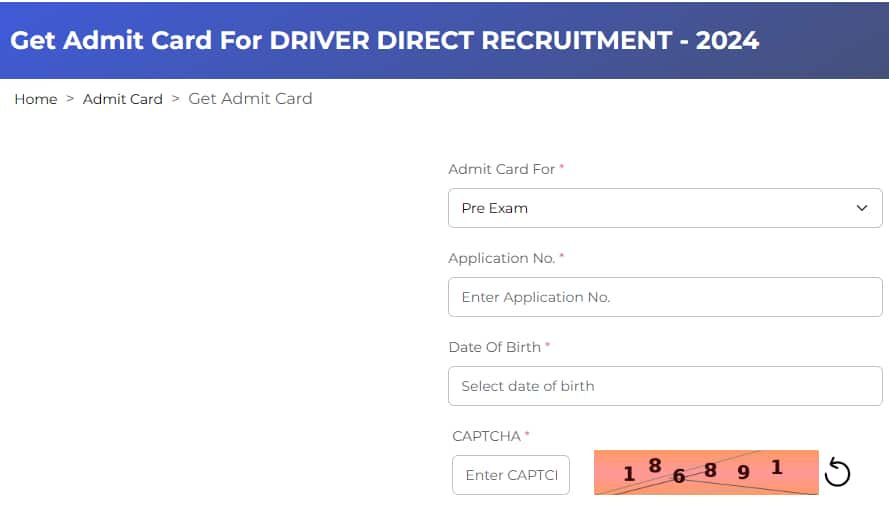The image size is (889, 511).
Task: Select the Get Admit Card breadcrumb item
Action: point(250,98)
